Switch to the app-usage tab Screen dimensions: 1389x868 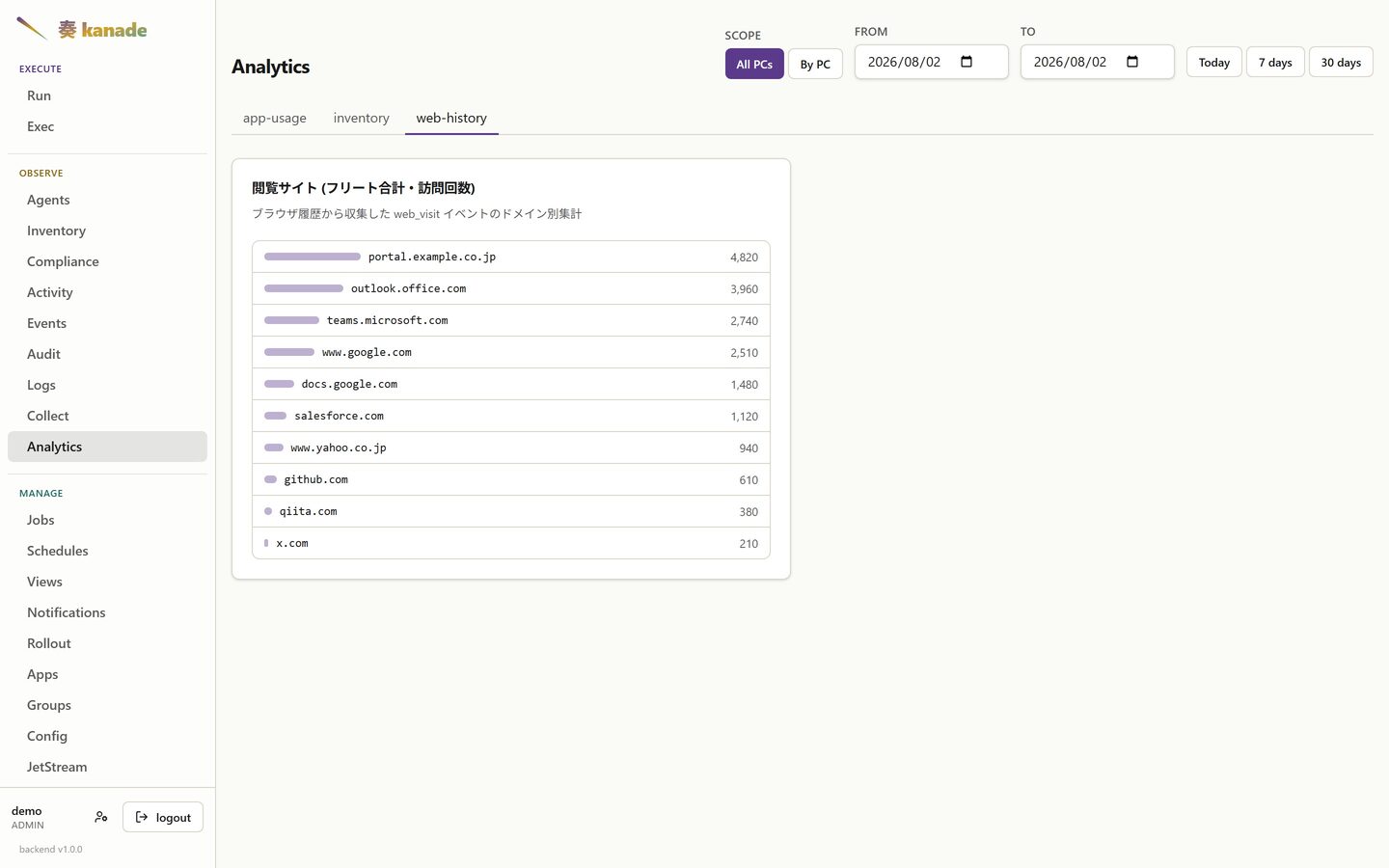coord(275,118)
